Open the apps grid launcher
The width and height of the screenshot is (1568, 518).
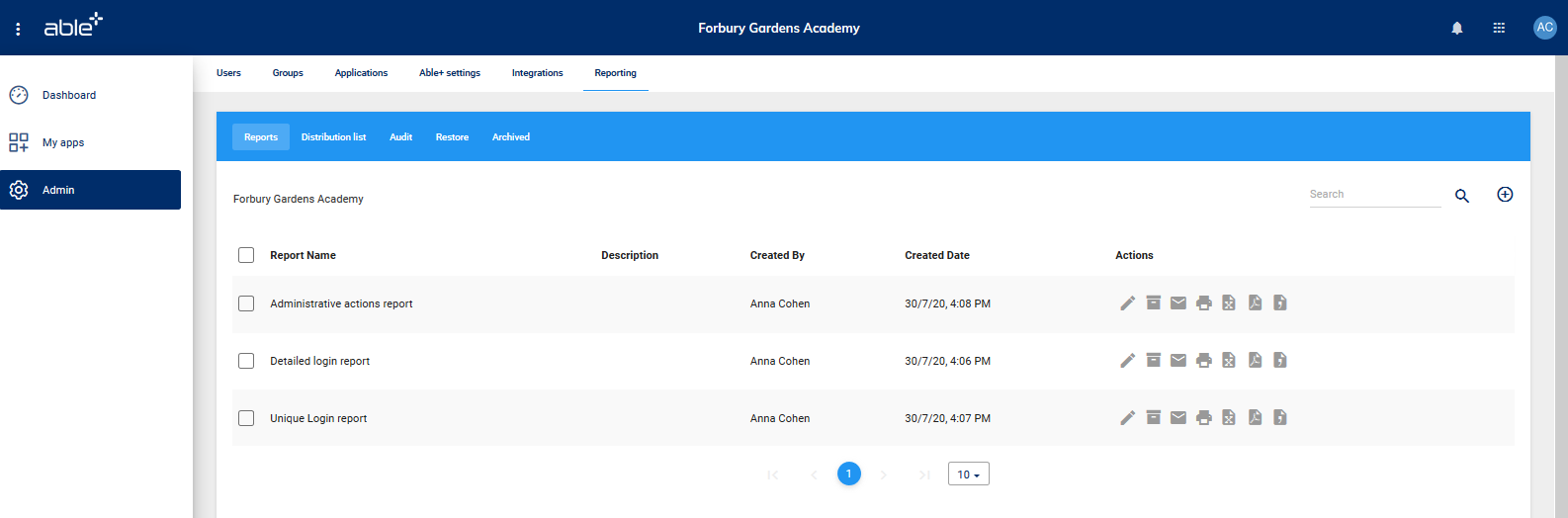[1499, 28]
